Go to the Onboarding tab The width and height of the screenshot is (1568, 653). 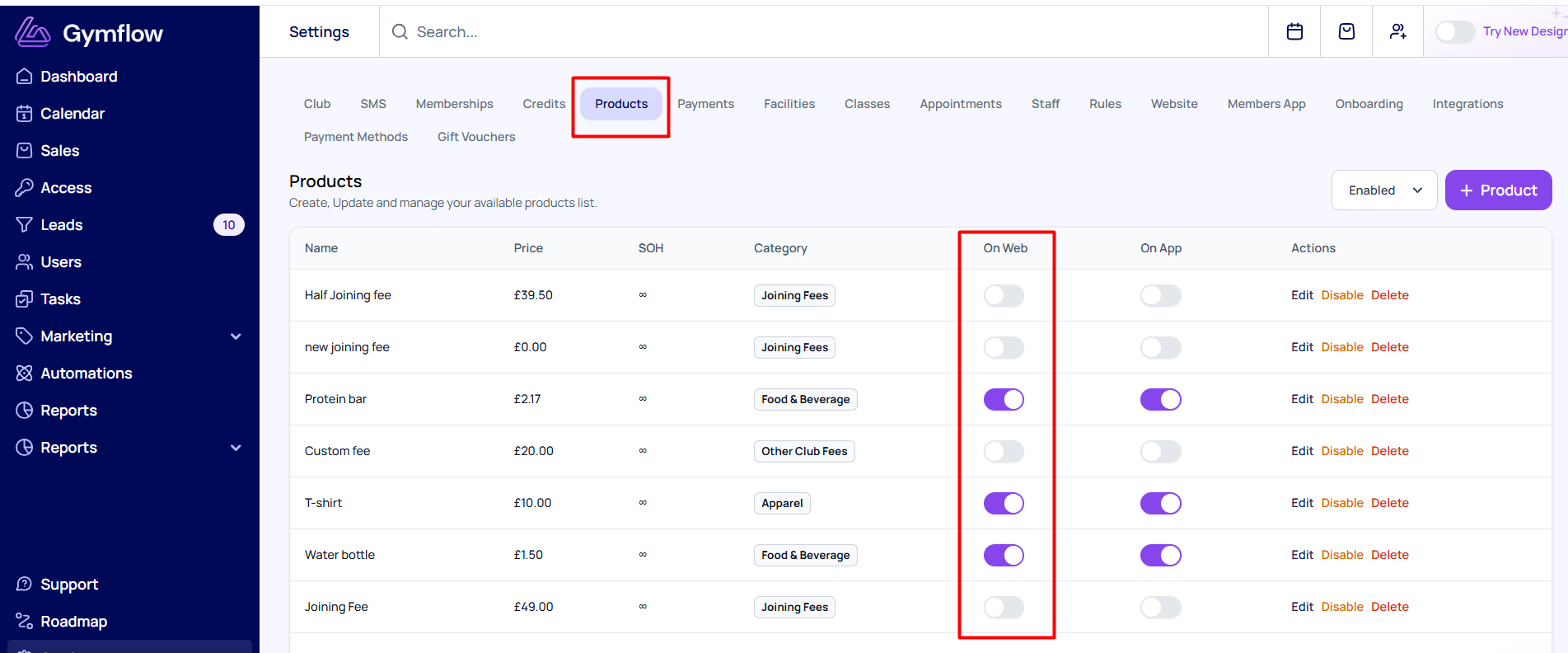1369,104
